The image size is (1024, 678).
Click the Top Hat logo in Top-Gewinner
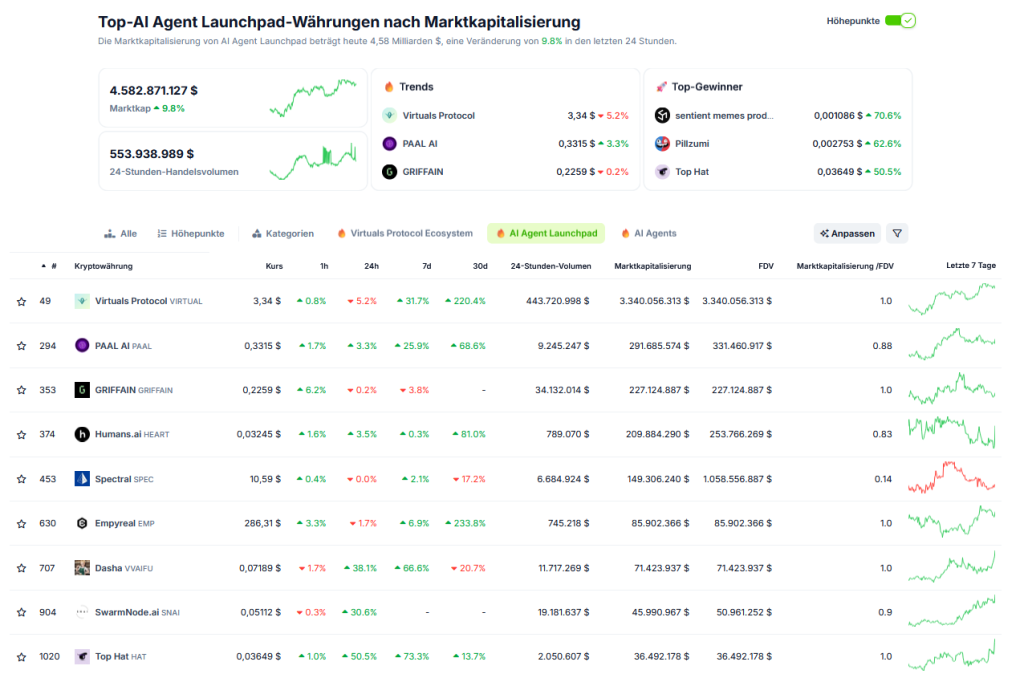662,172
